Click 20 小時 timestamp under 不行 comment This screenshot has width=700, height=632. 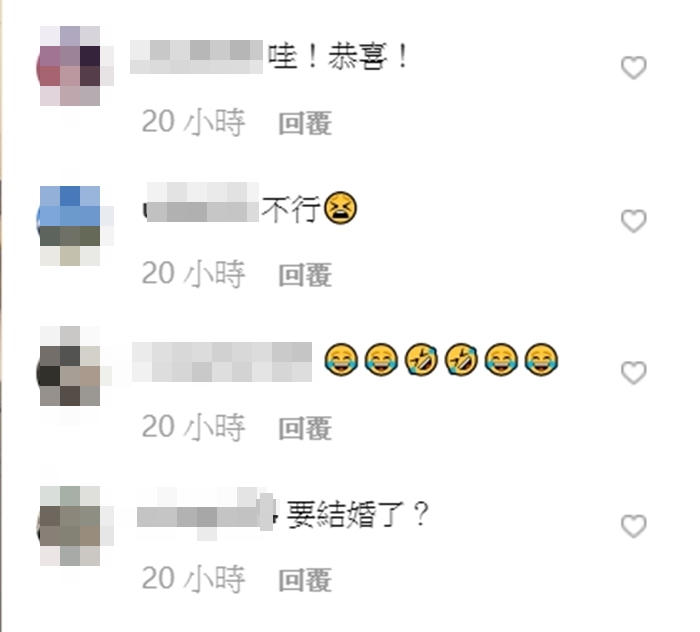(x=193, y=274)
